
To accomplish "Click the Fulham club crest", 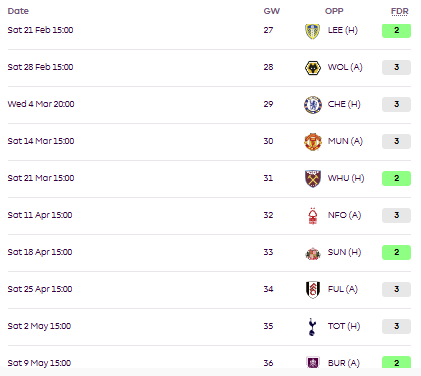I will pyautogui.click(x=313, y=289).
